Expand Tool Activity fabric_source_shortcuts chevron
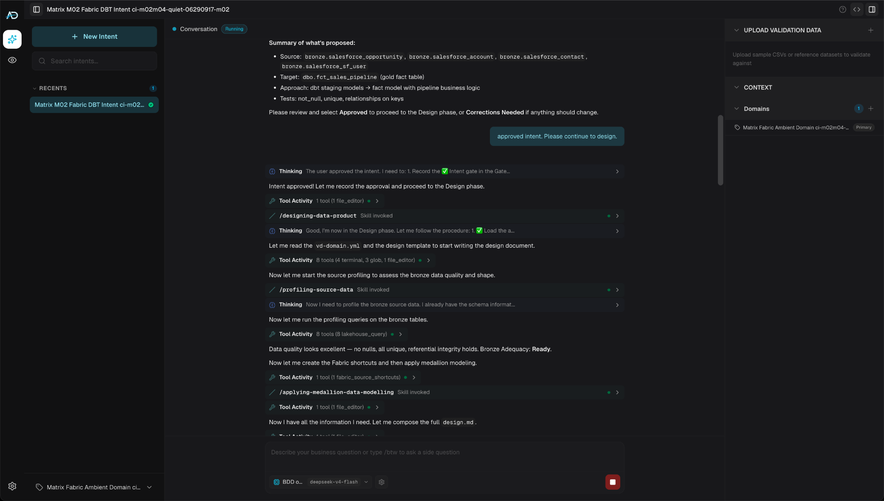The width and height of the screenshot is (884, 501). tap(413, 378)
